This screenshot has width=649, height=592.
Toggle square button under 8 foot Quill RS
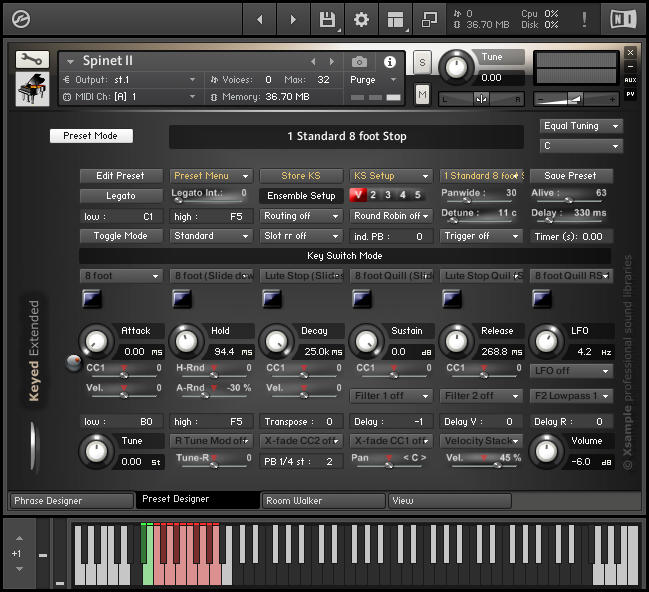542,298
